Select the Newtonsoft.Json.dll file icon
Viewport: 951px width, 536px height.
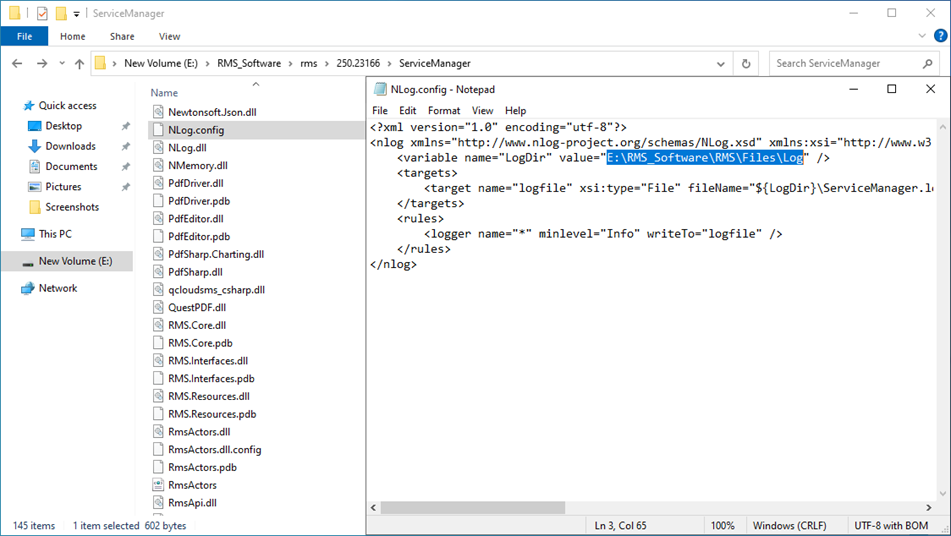(158, 112)
